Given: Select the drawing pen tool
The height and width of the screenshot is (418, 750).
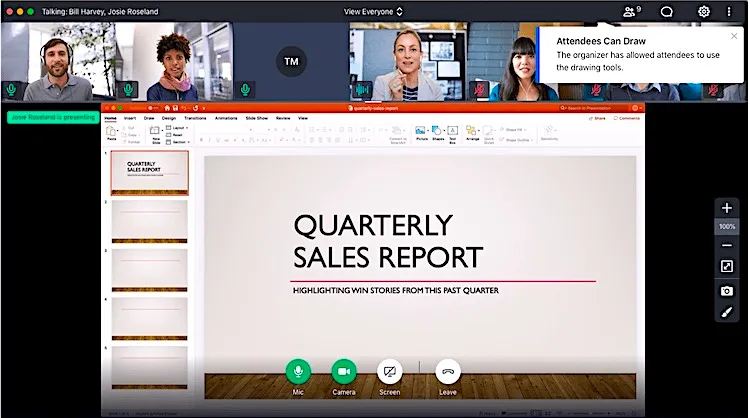Looking at the screenshot, I should point(727,312).
